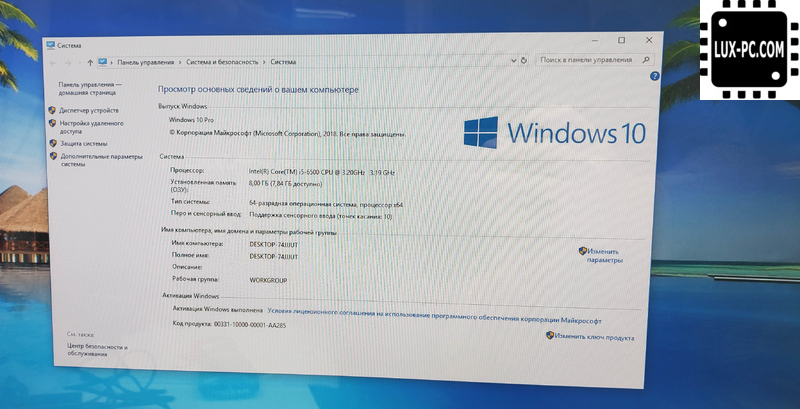Viewport: 800px width, 409px height.
Task: Go to the Панель управления breadcrumb
Action: (x=147, y=62)
